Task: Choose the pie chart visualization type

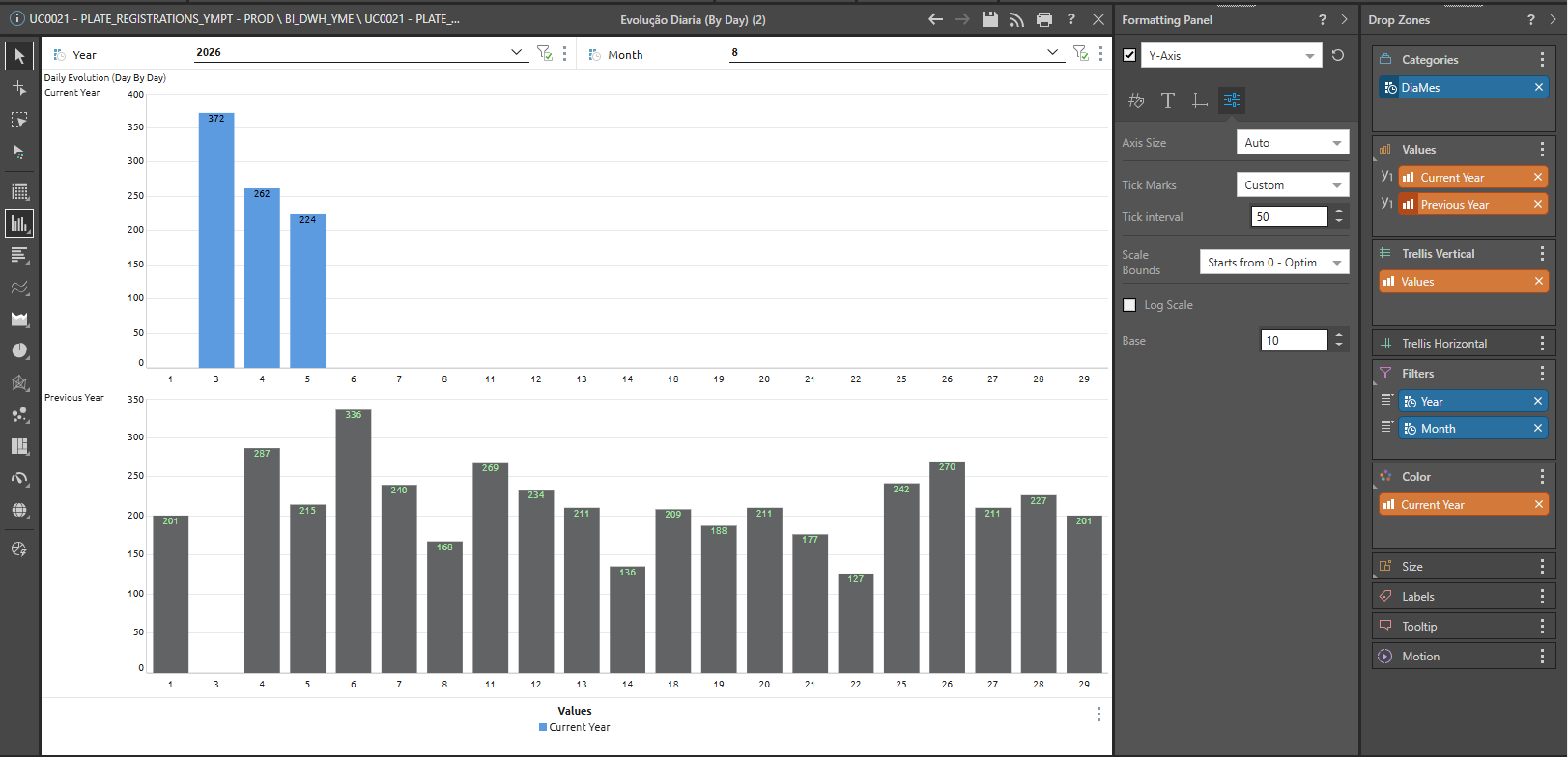Action: [x=19, y=350]
